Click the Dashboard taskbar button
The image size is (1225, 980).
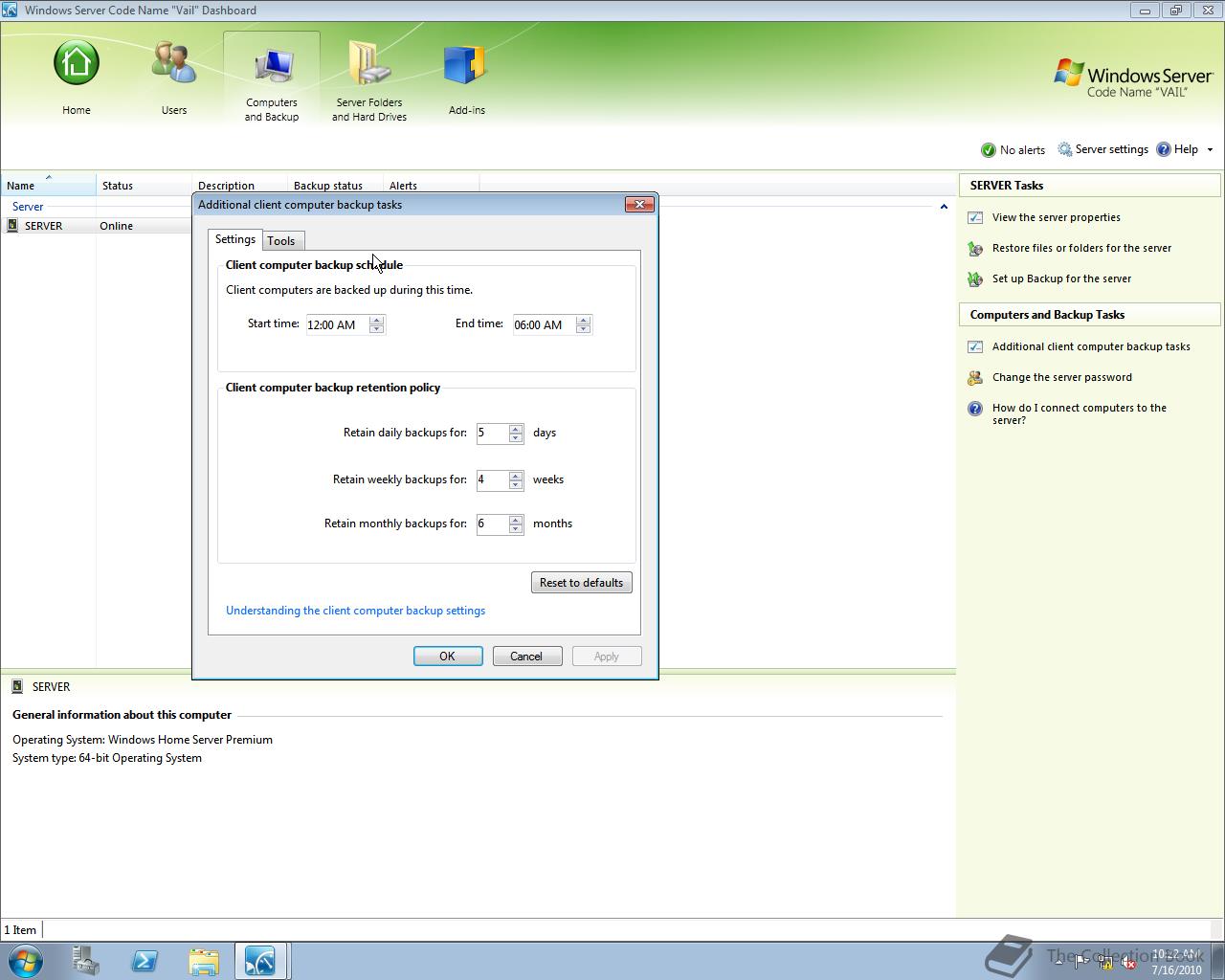261,961
